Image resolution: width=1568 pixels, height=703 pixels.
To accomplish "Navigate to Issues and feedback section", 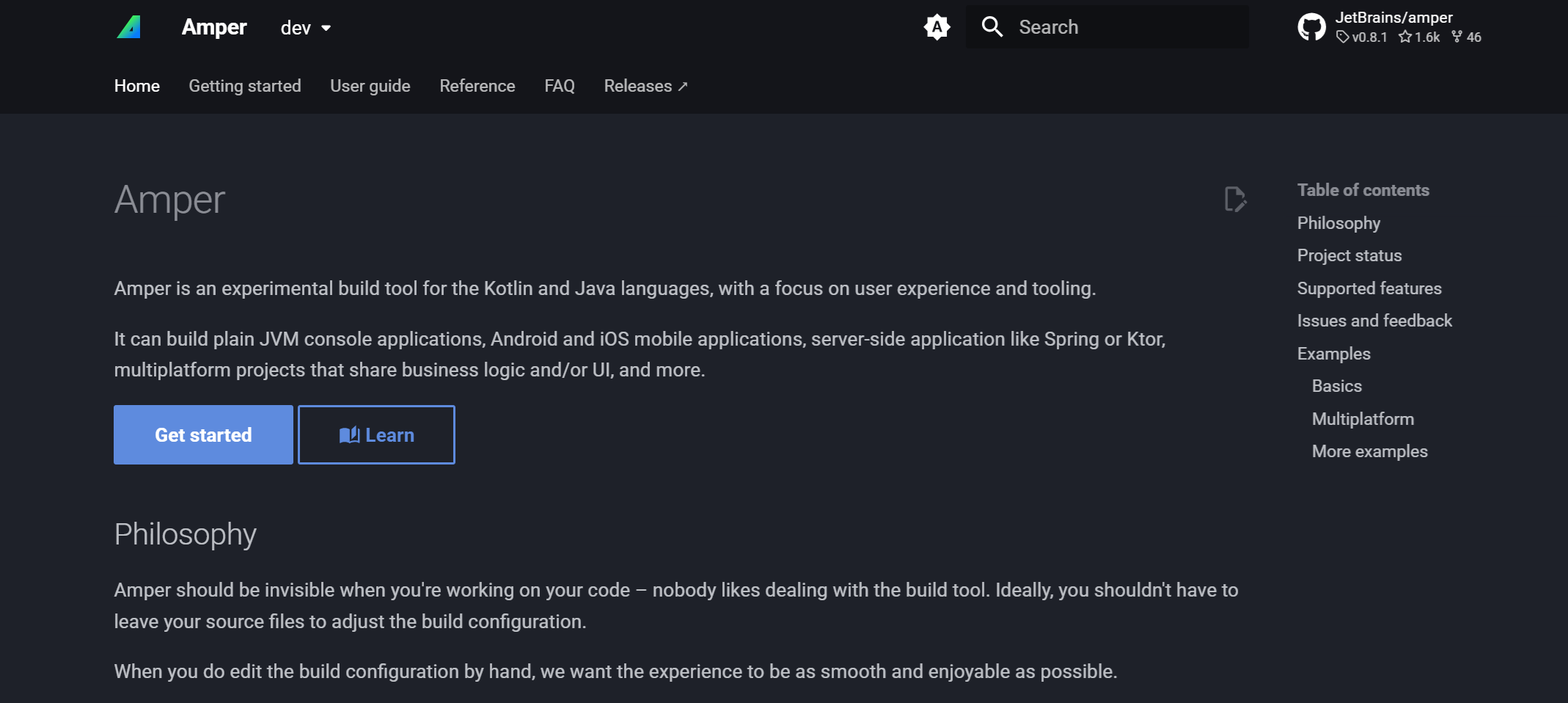I will pos(1374,321).
